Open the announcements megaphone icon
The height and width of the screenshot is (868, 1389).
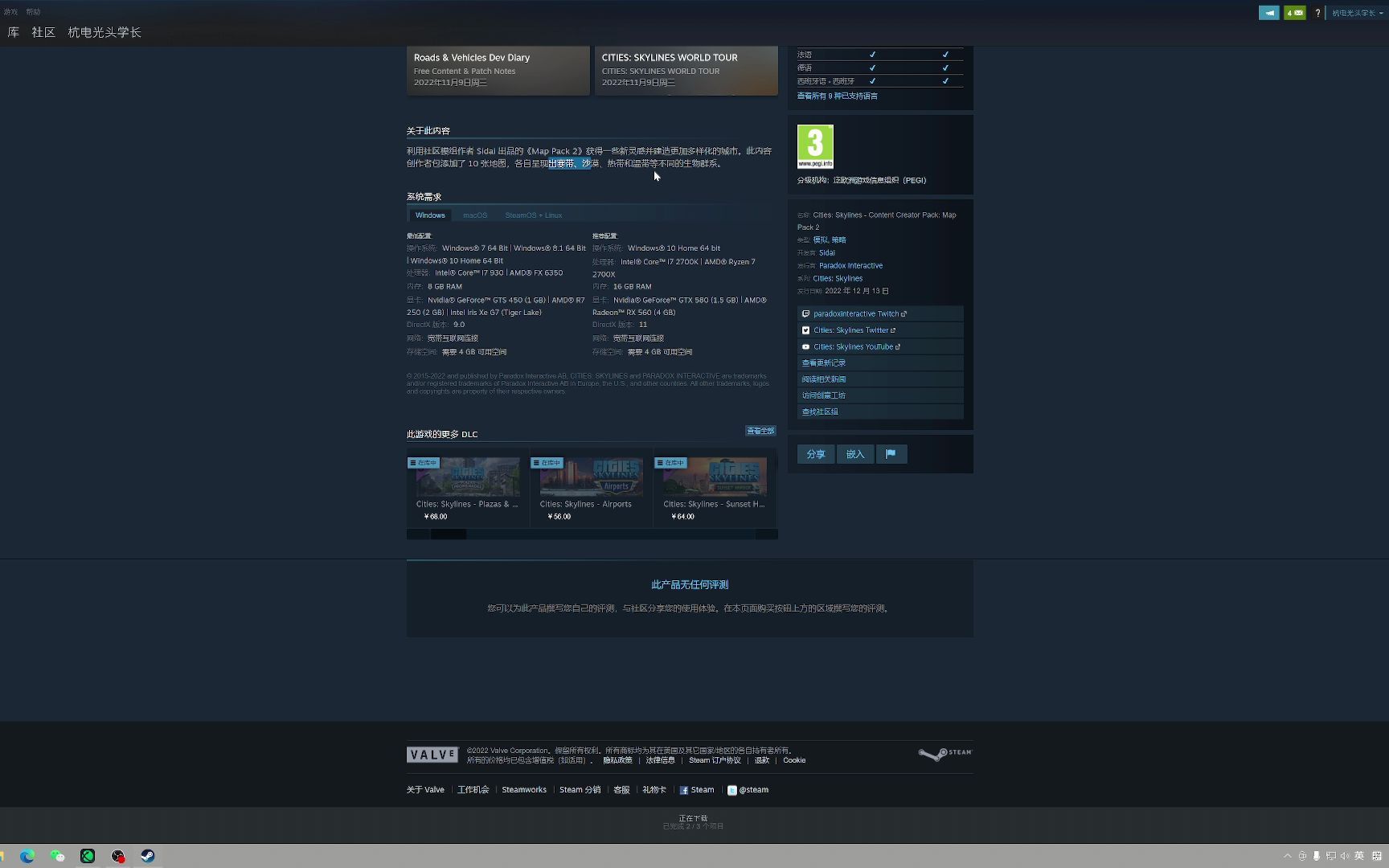[x=1269, y=13]
